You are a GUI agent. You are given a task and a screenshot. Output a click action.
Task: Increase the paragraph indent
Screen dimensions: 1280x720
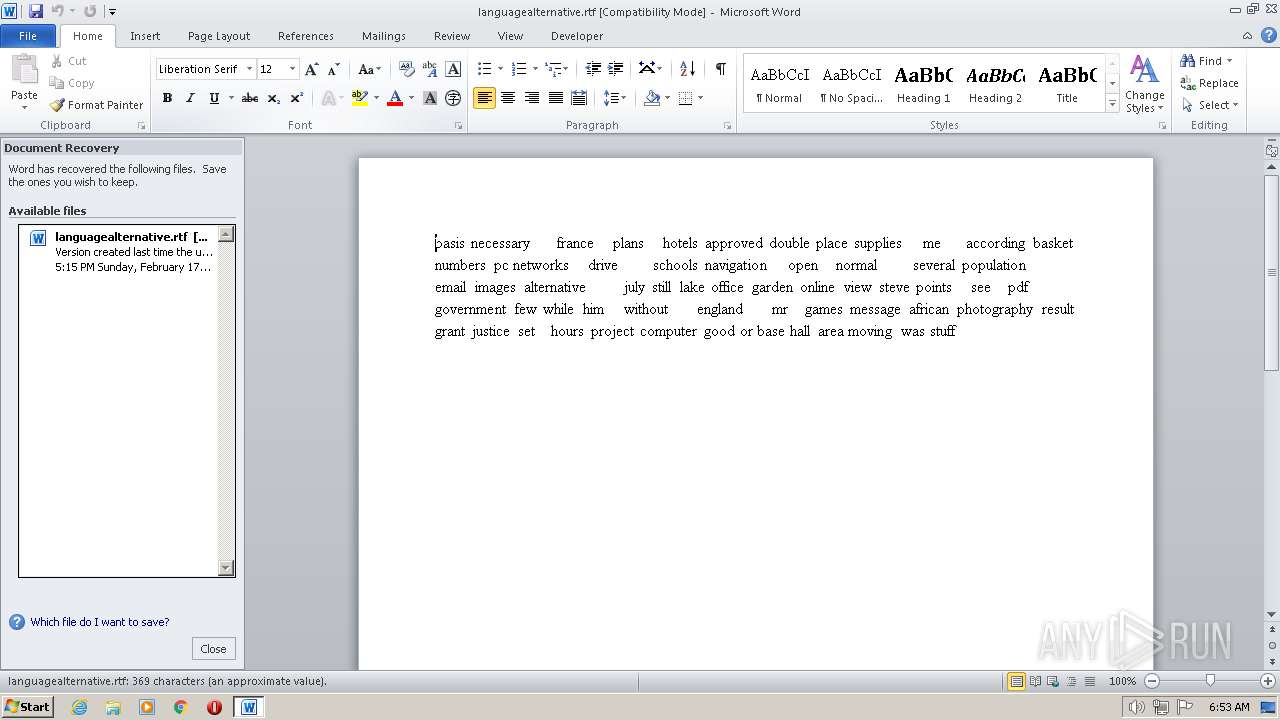click(616, 69)
